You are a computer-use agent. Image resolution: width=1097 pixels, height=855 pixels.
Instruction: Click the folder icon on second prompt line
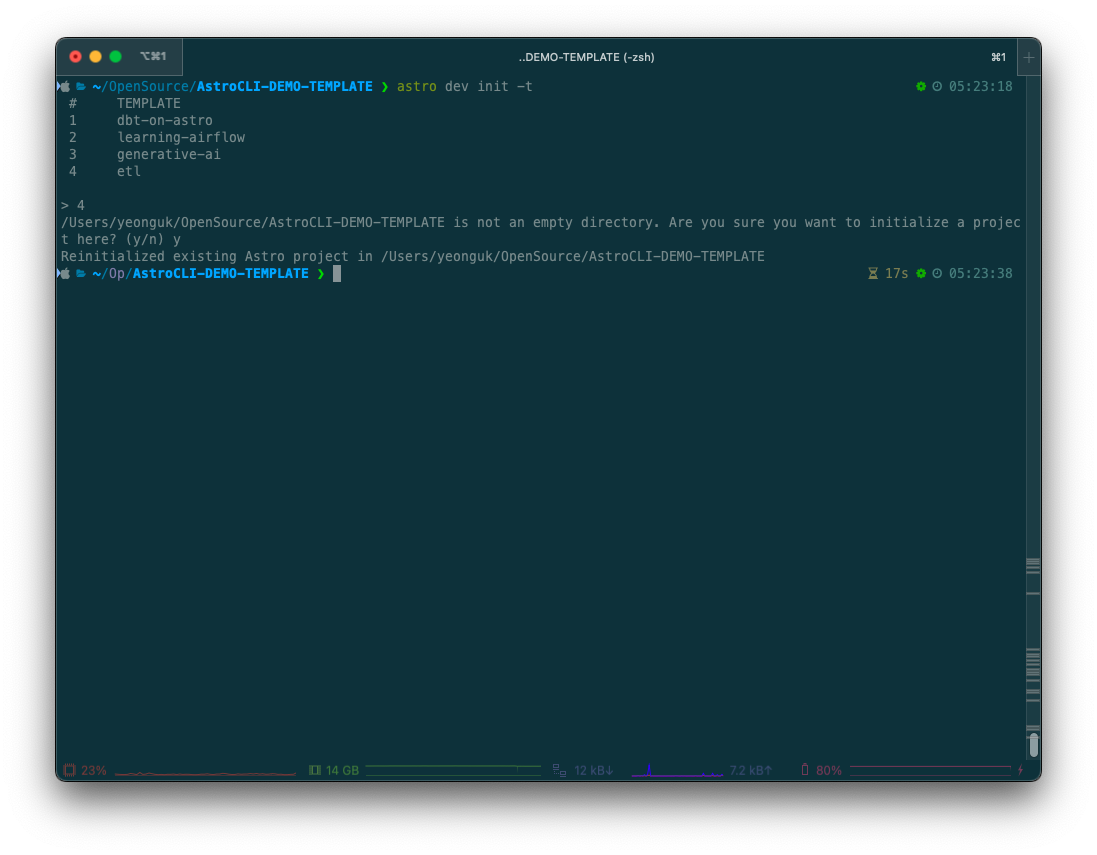click(80, 274)
